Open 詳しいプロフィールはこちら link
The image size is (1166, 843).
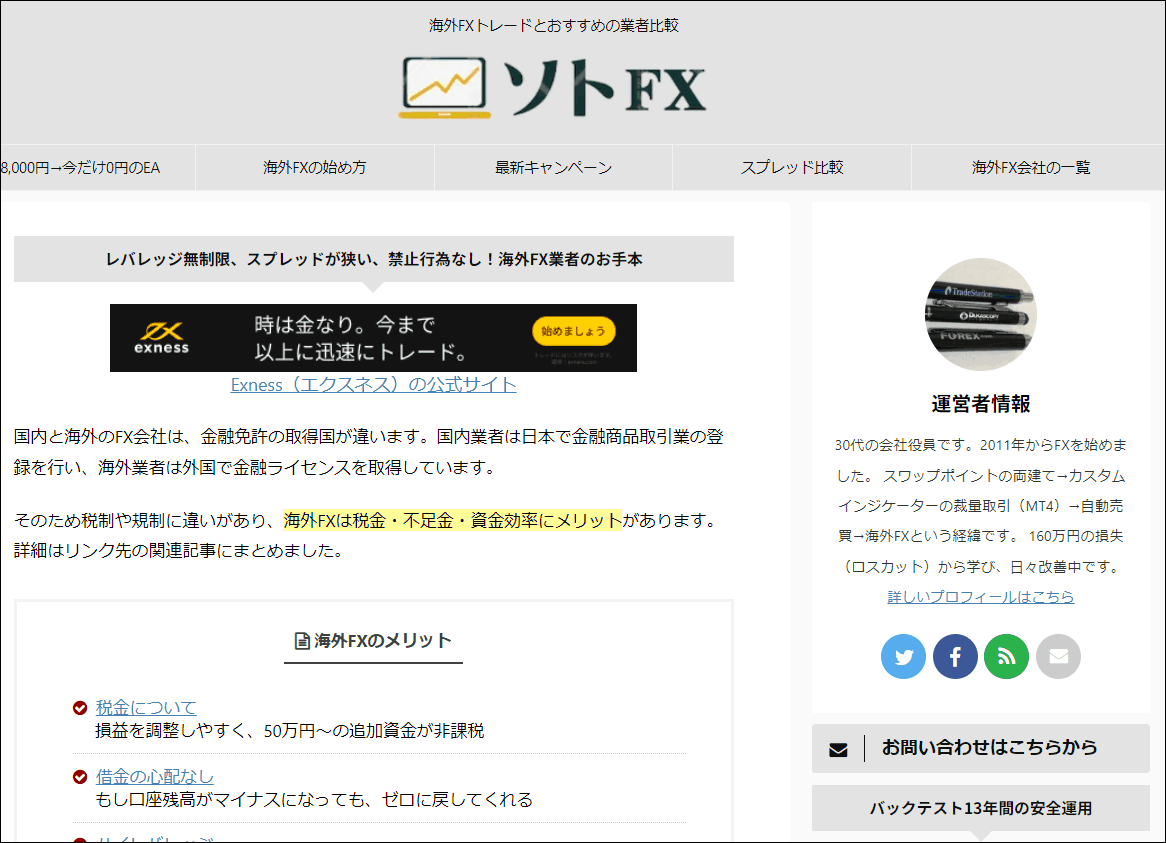pyautogui.click(x=980, y=597)
